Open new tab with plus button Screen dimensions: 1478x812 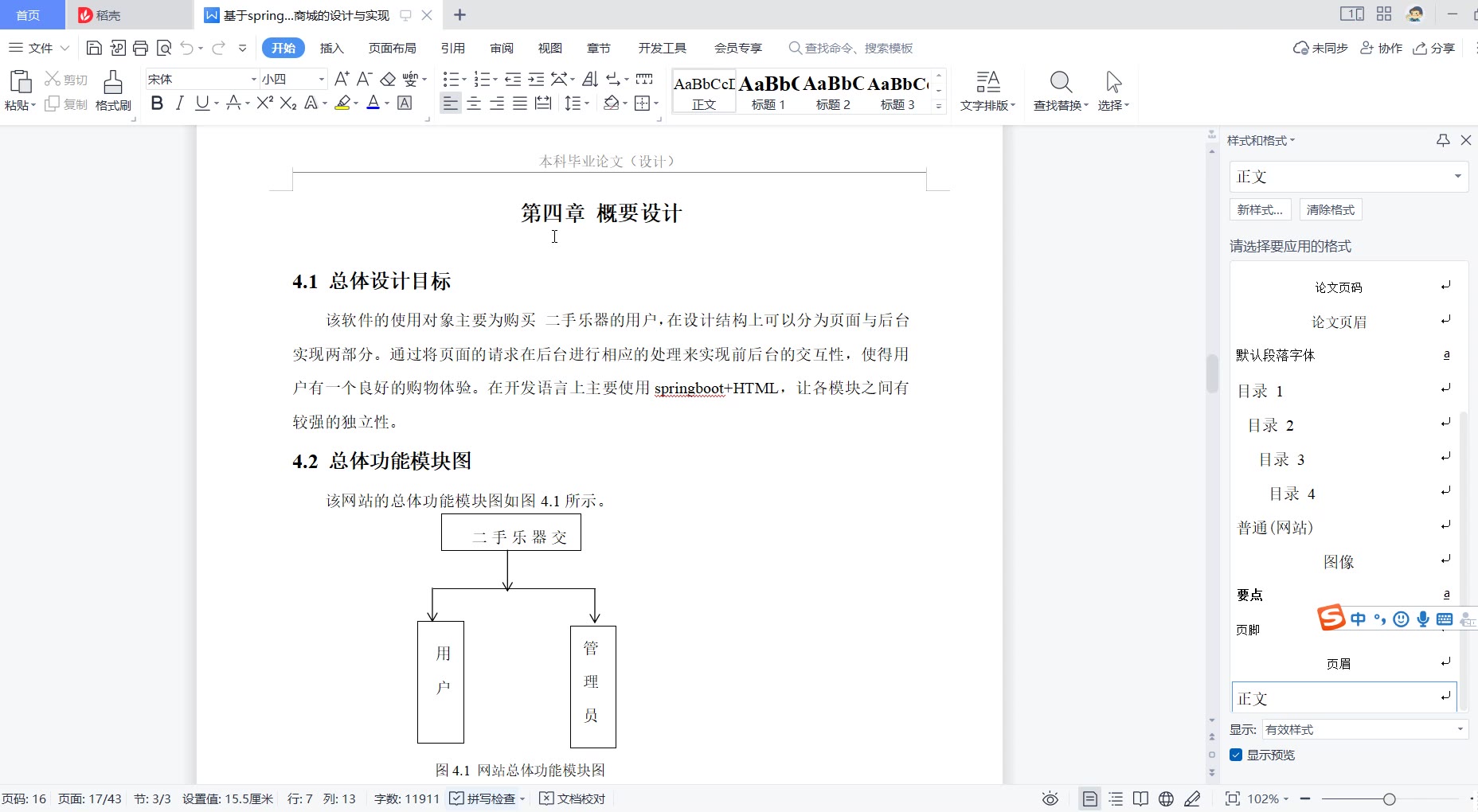(x=459, y=15)
